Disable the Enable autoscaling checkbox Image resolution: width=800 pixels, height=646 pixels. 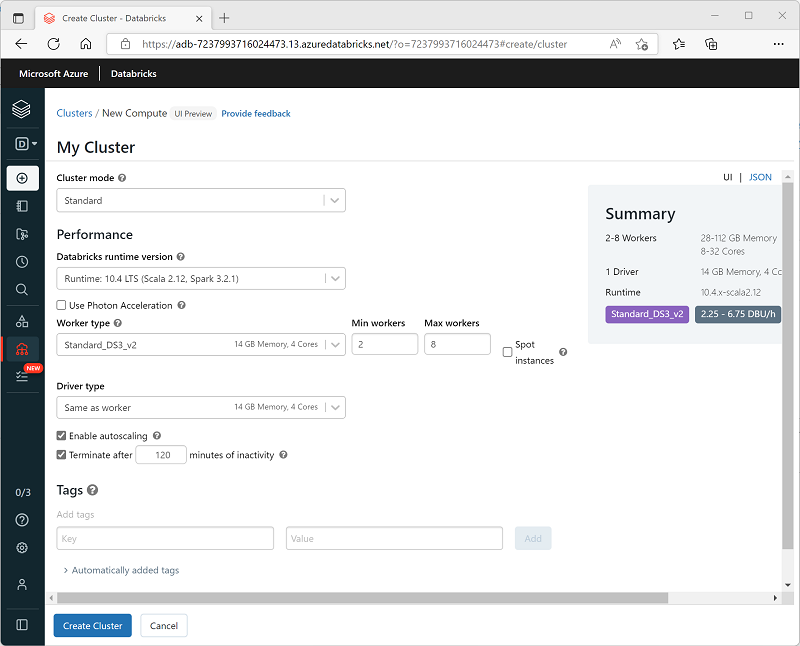click(61, 436)
